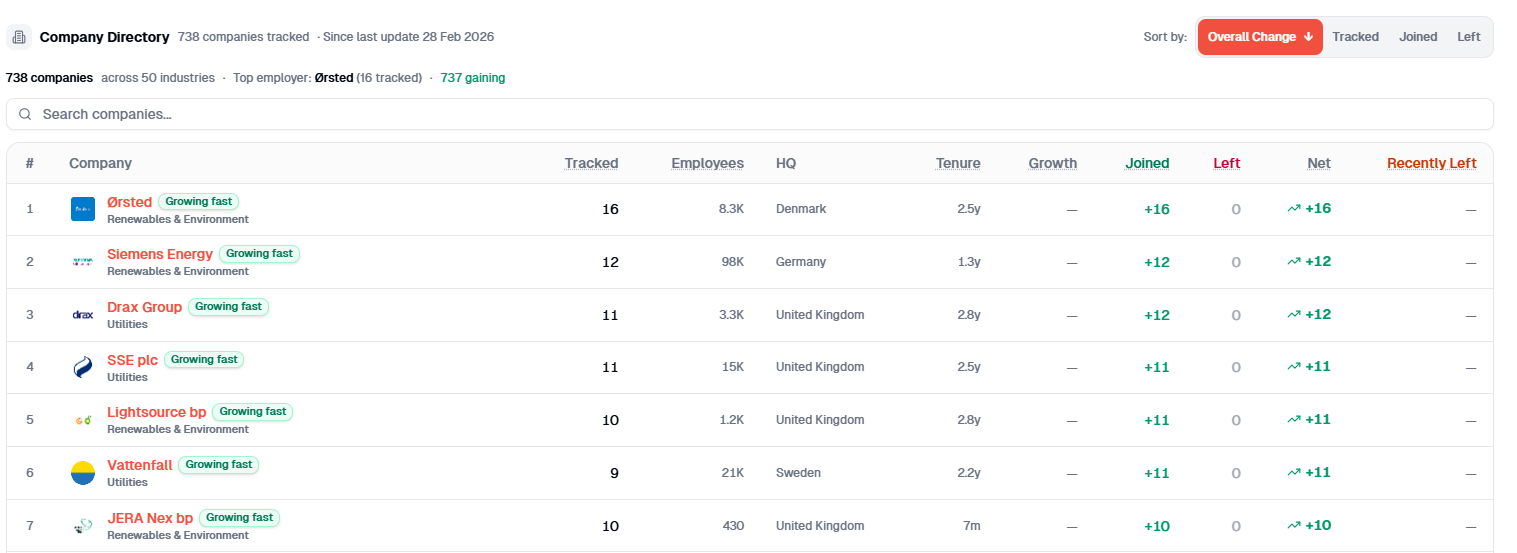Click the Employees column header
The image size is (1517, 553).
pos(707,163)
